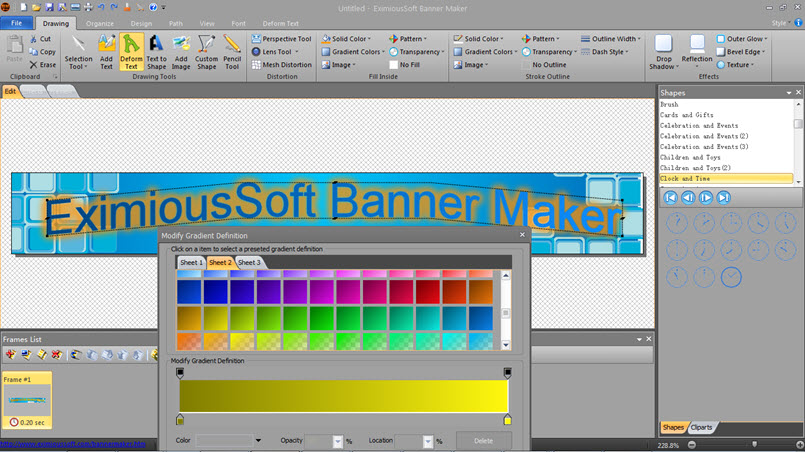Open the Lens Tool dropdown
Screen dimensions: 805x452
tap(296, 52)
